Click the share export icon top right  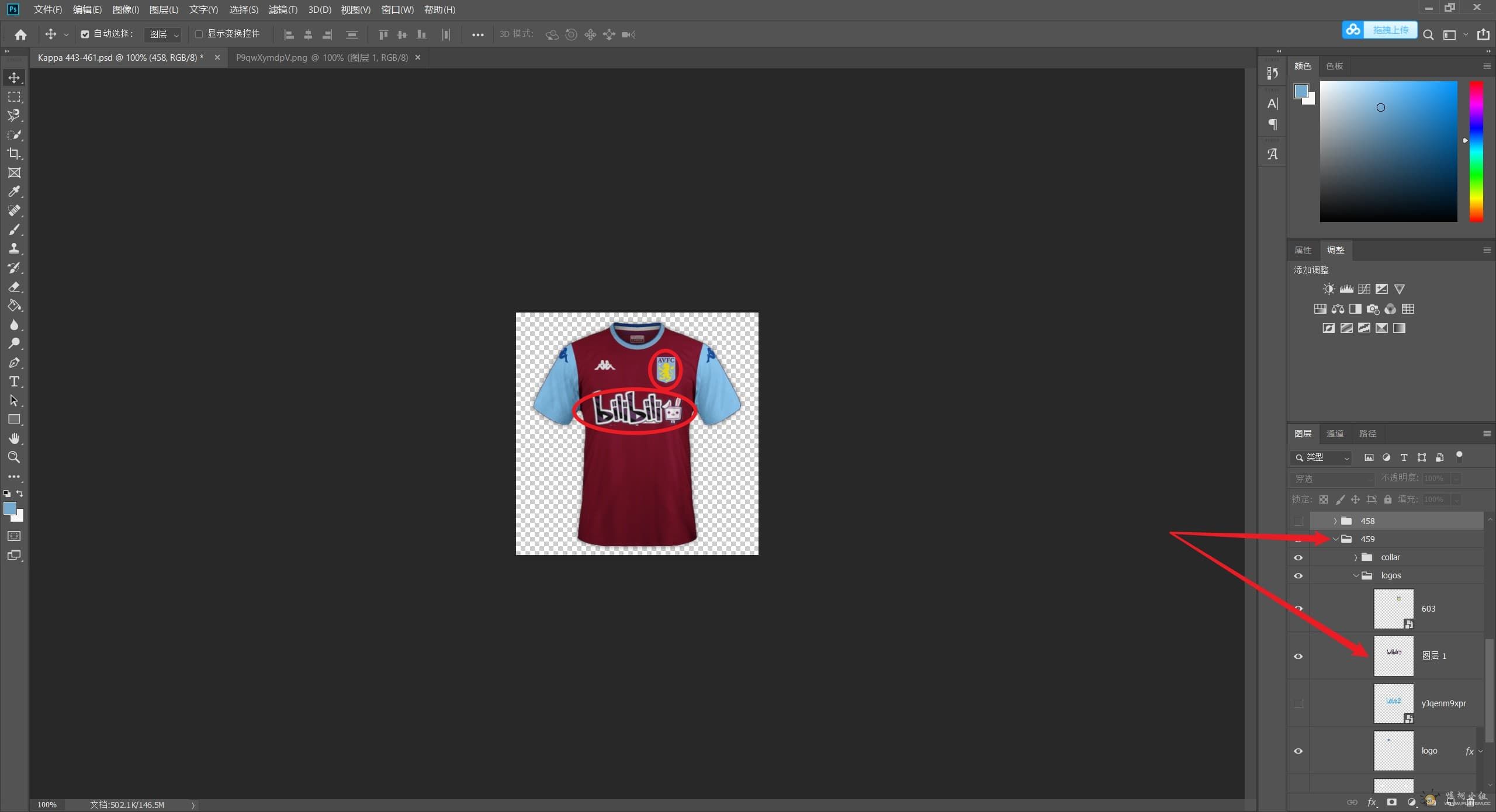pyautogui.click(x=1483, y=34)
